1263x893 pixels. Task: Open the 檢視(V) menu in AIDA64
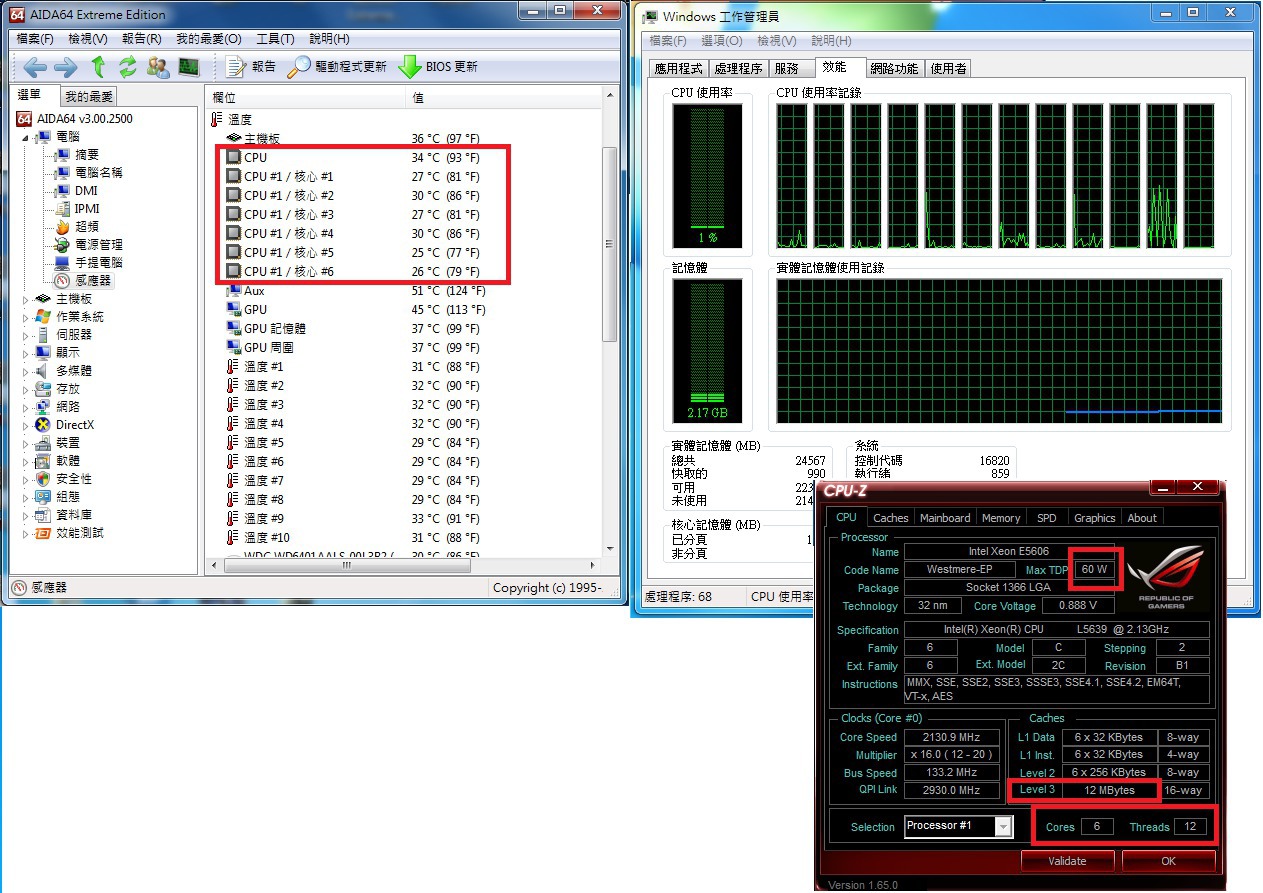pos(88,39)
